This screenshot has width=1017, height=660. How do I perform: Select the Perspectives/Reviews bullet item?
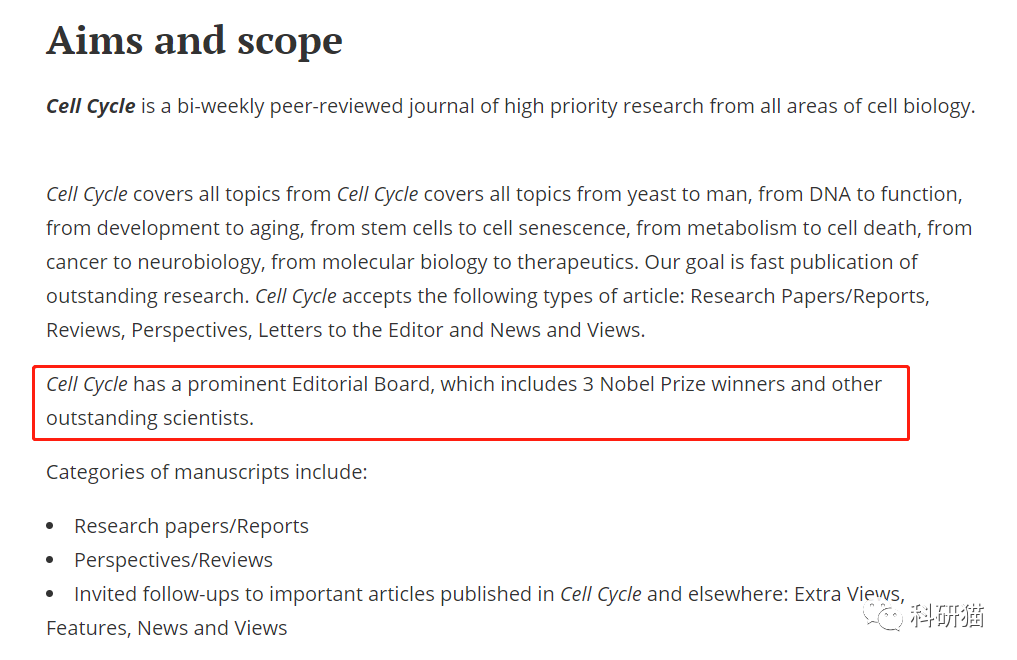173,560
